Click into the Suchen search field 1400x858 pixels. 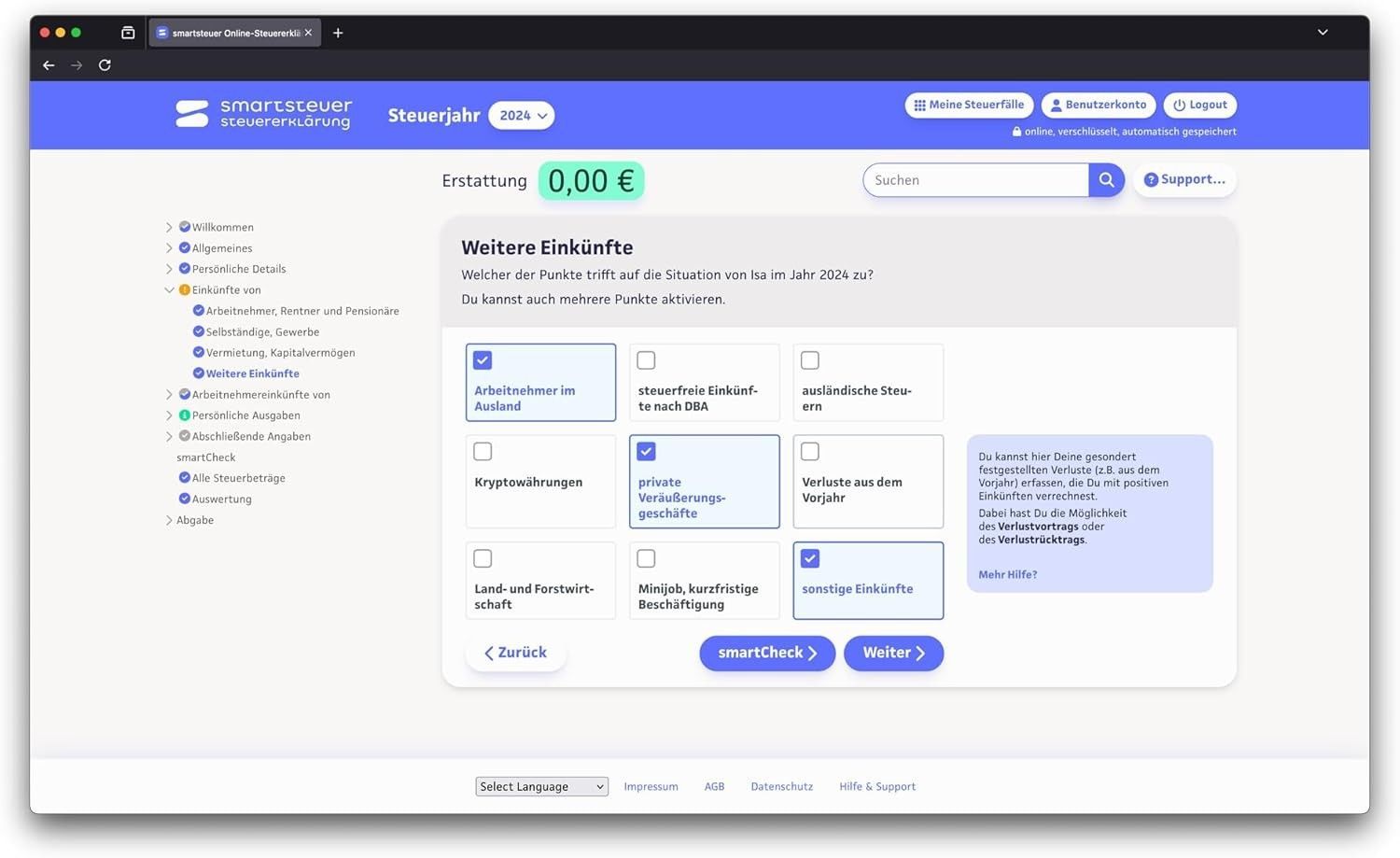975,180
